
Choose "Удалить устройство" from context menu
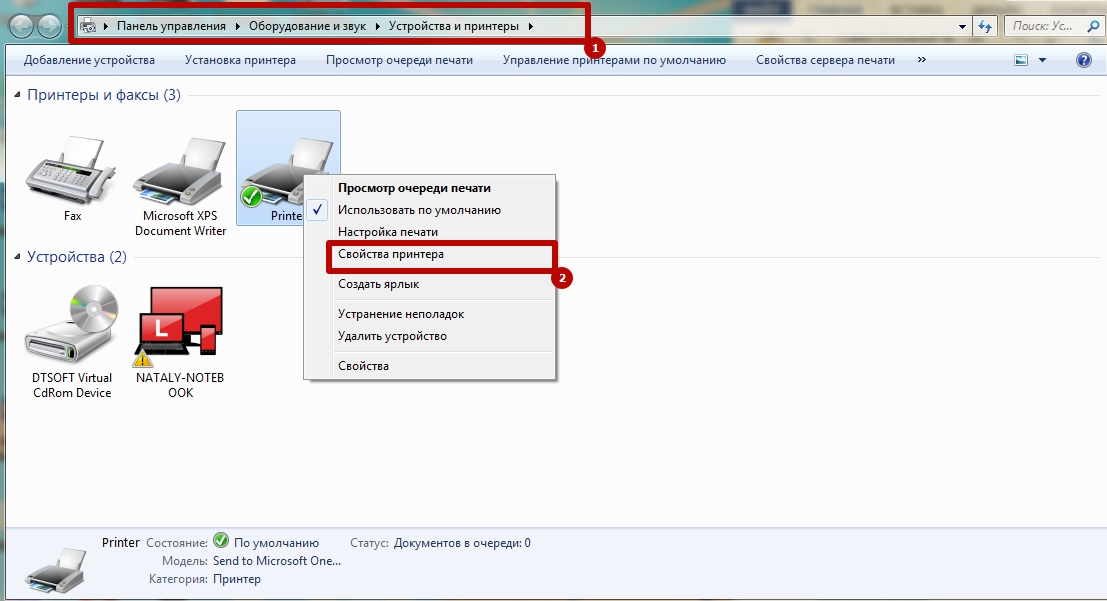(392, 336)
